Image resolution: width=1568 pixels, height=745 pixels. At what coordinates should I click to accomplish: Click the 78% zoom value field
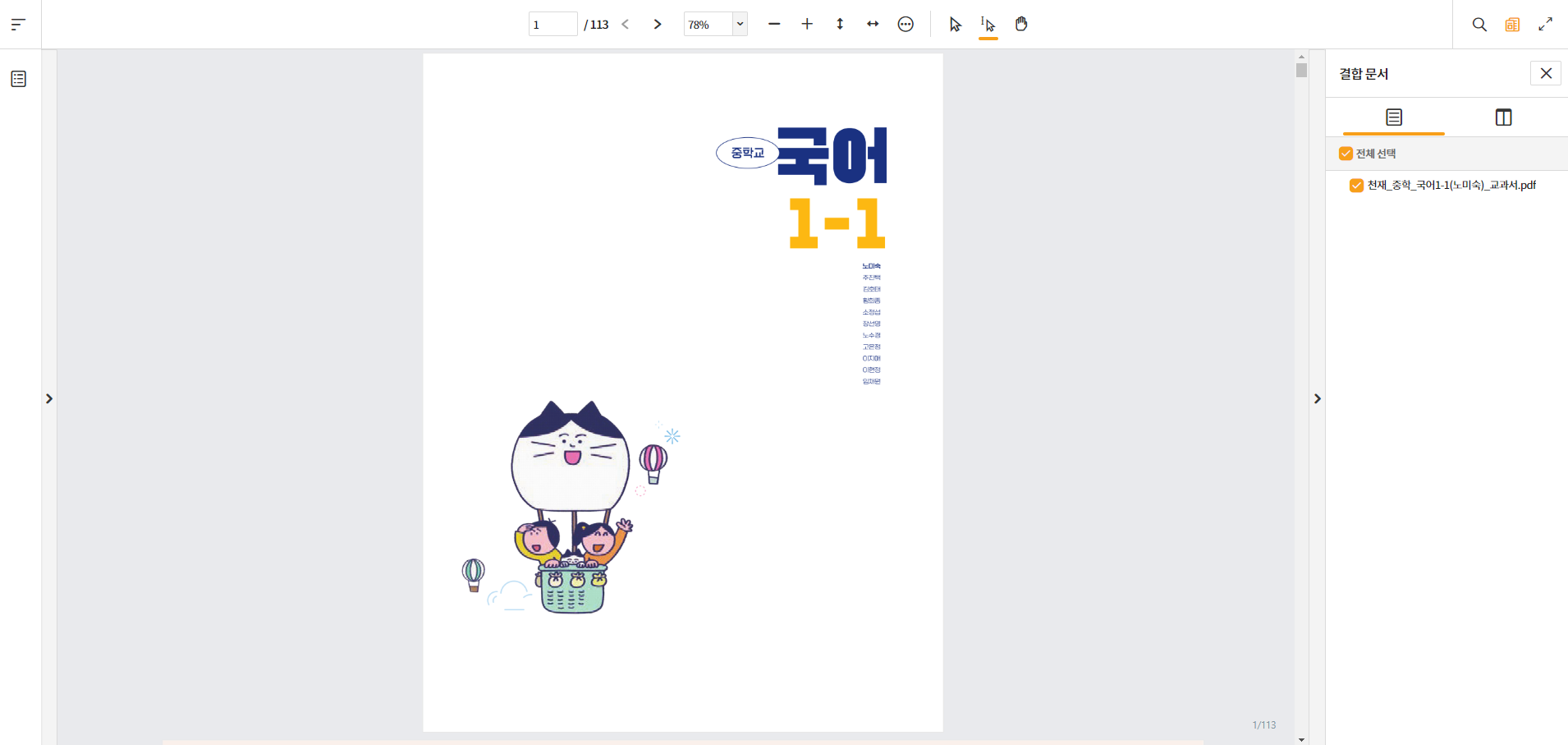(x=708, y=25)
